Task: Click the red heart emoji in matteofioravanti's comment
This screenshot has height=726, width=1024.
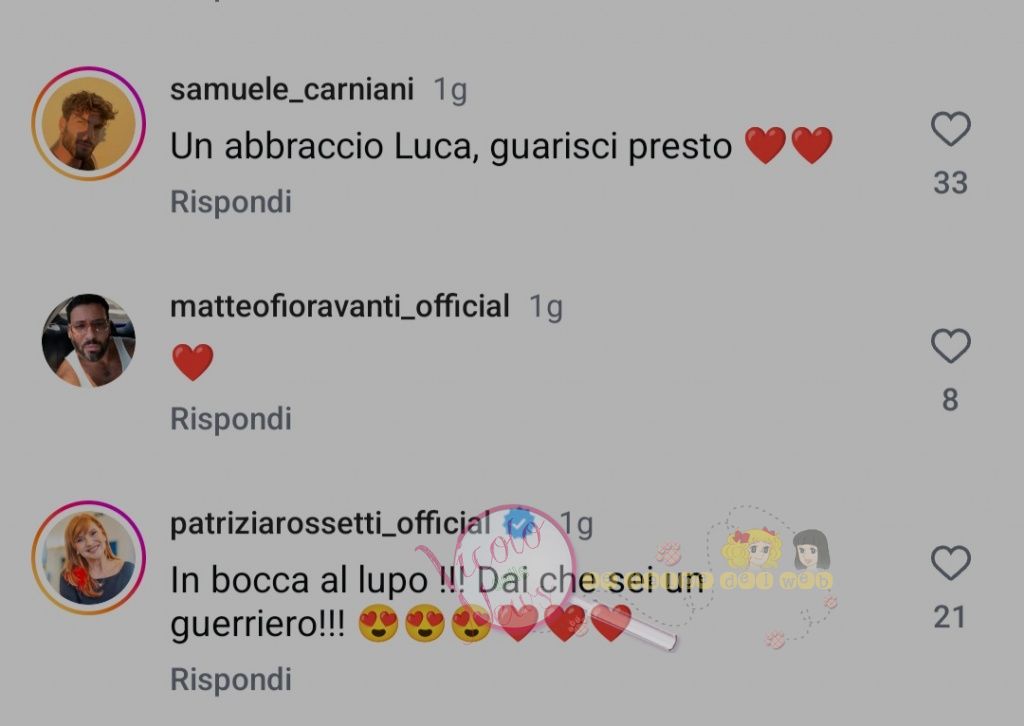Action: coord(193,362)
